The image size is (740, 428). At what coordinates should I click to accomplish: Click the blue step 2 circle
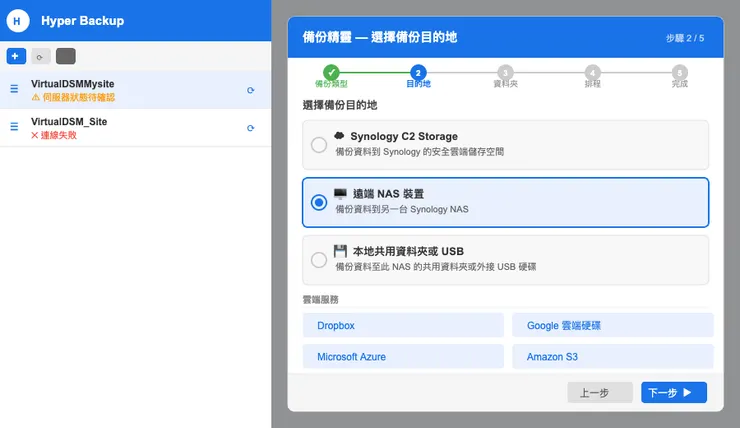click(x=418, y=73)
